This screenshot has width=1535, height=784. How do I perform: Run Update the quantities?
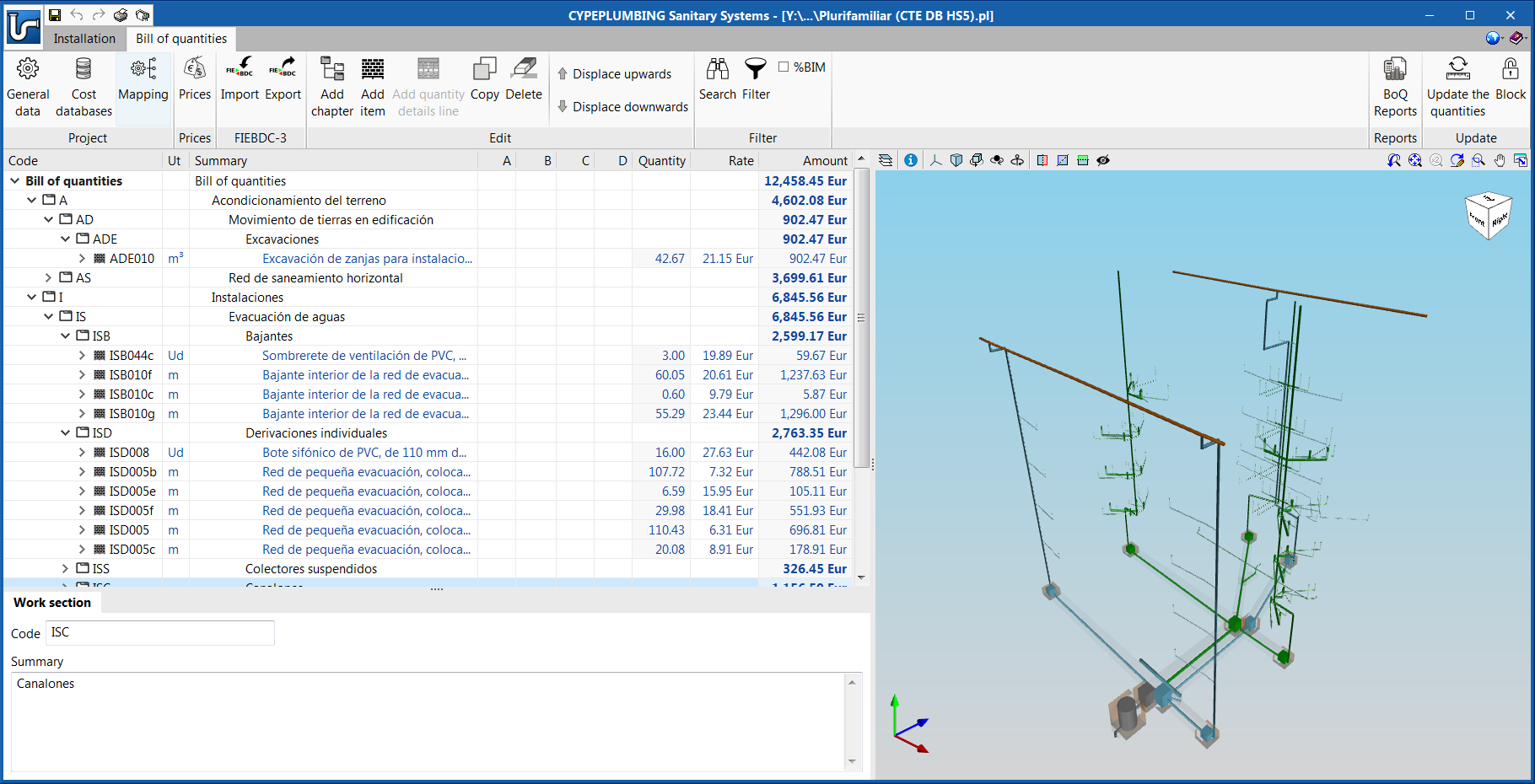click(x=1457, y=89)
